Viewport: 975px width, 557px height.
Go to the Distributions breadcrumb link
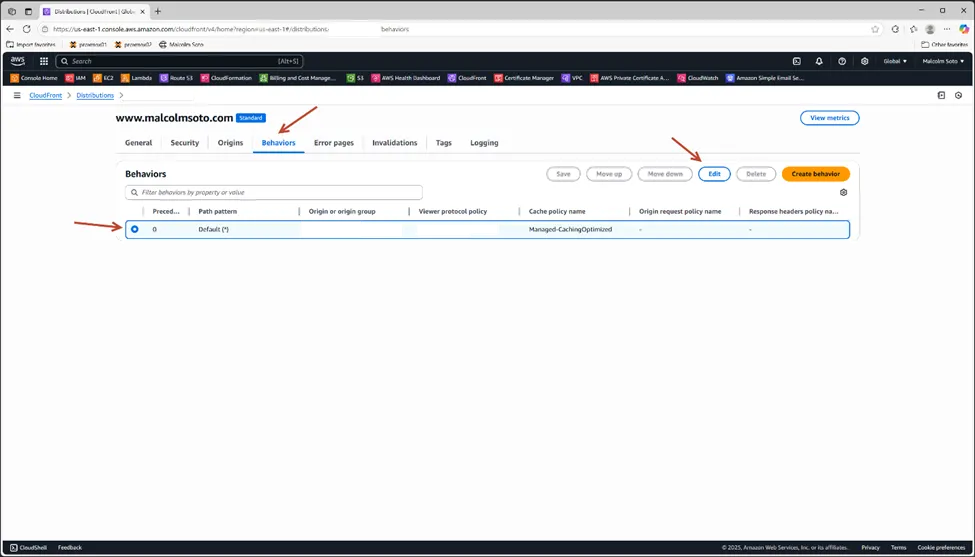point(95,95)
